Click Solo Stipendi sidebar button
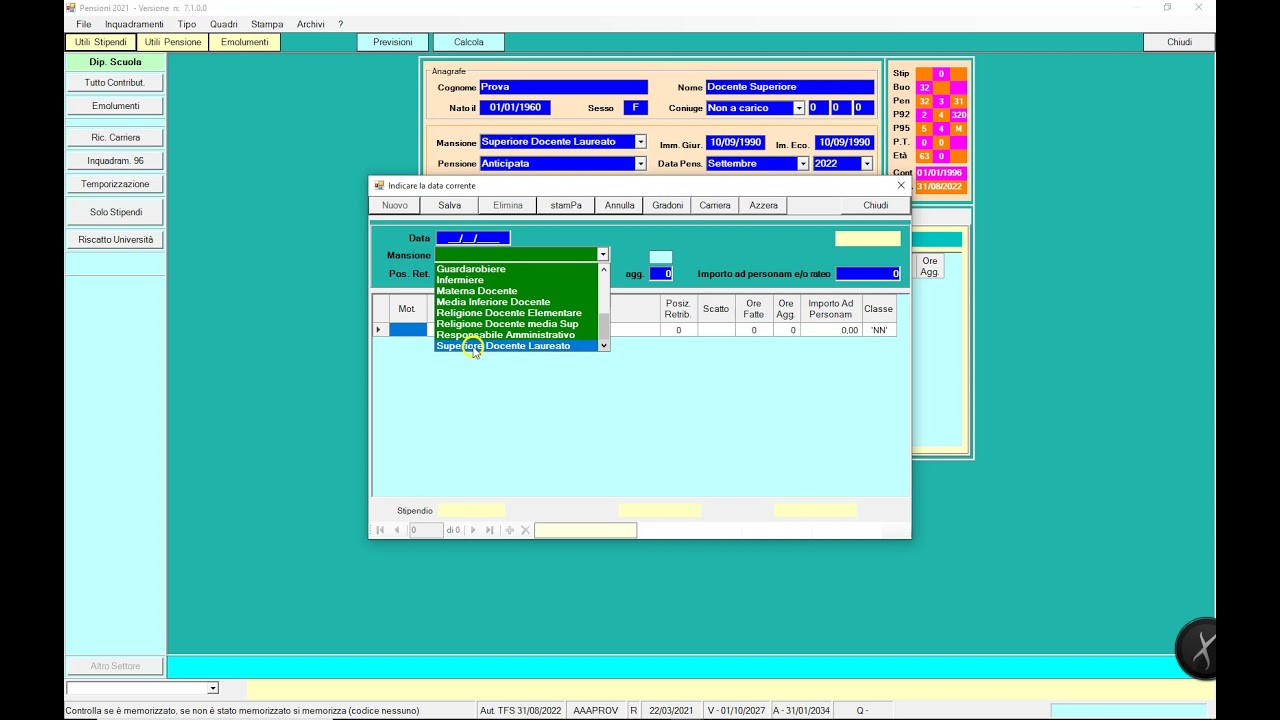This screenshot has height=720, width=1280. [115, 212]
